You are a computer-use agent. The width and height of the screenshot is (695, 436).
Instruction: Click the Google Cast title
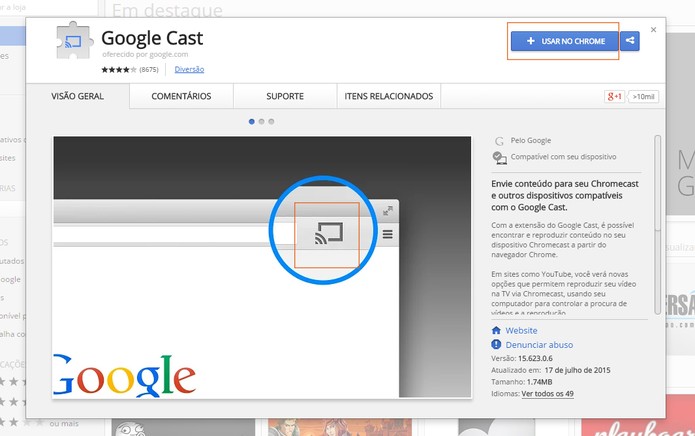[152, 38]
